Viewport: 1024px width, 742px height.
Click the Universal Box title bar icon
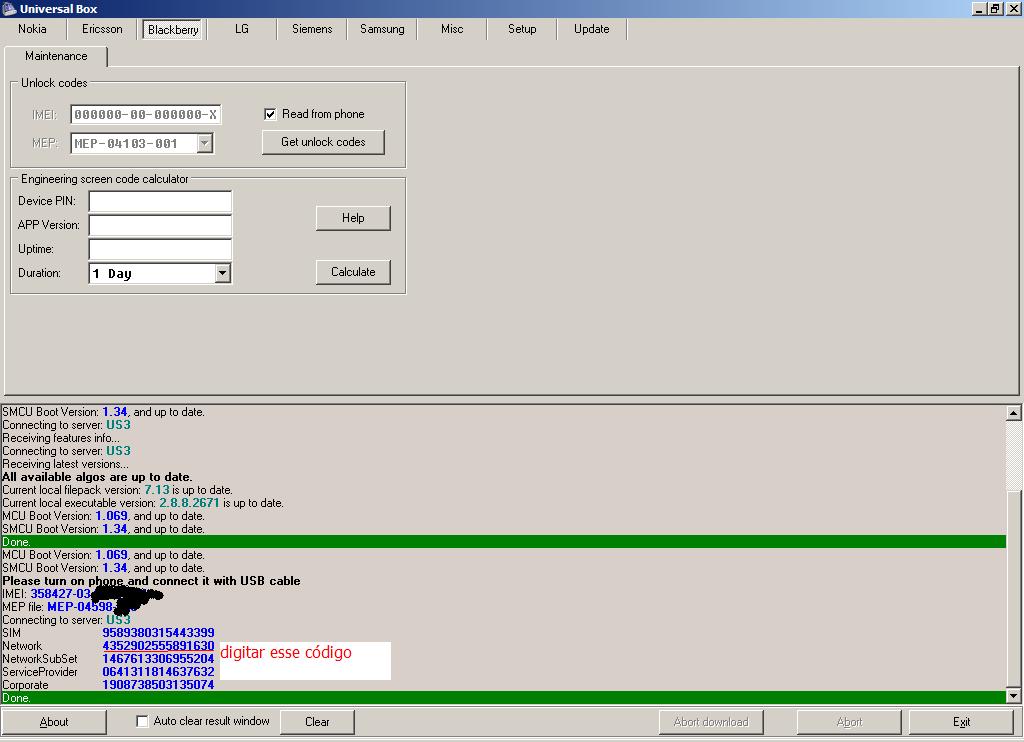[9, 8]
